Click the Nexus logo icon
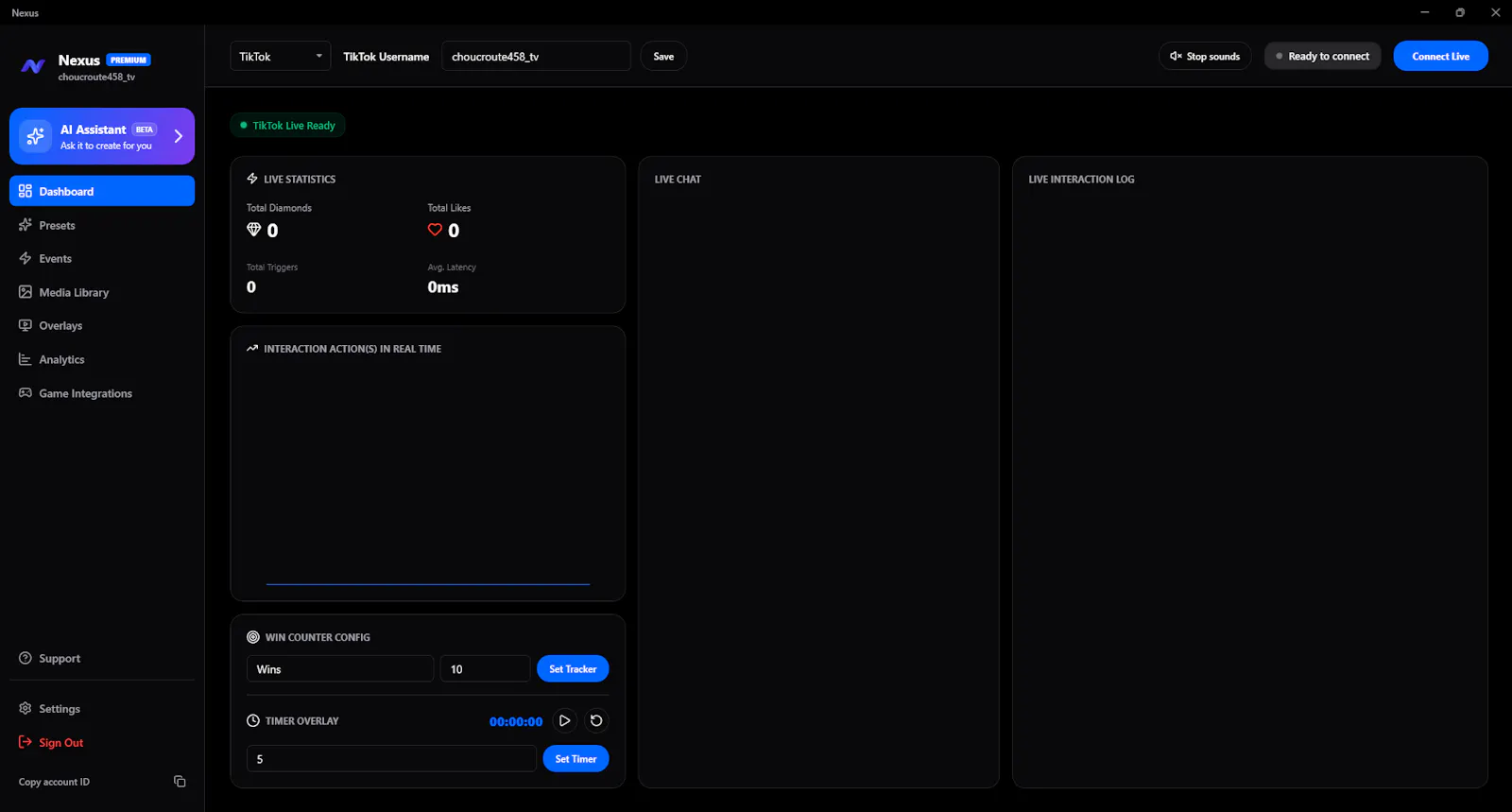The height and width of the screenshot is (812, 1512). 33,66
